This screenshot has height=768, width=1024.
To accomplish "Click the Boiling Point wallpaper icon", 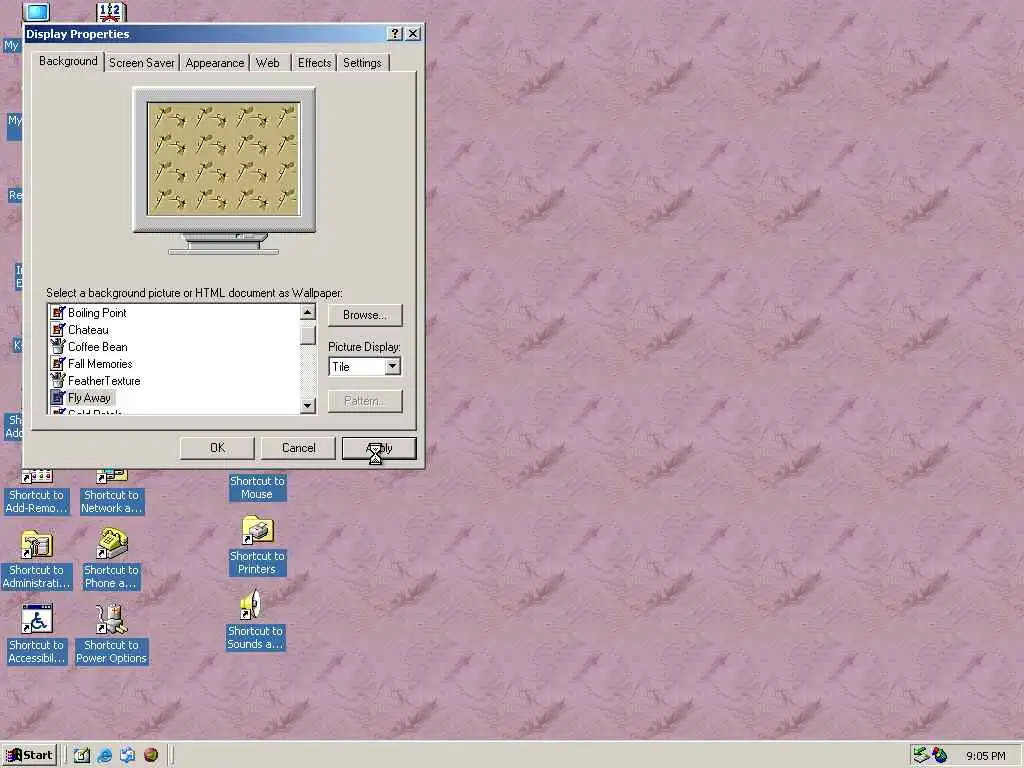I will 58,313.
